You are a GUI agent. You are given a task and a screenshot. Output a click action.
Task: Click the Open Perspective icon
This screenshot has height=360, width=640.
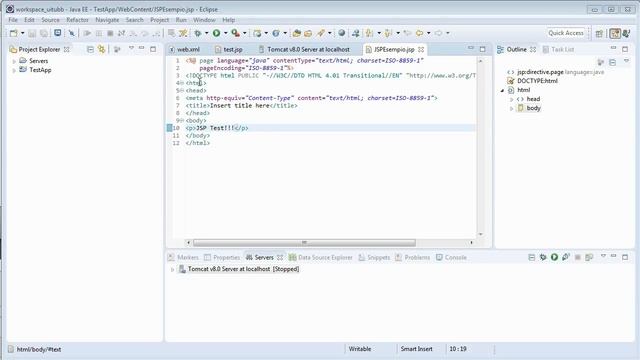(599, 33)
